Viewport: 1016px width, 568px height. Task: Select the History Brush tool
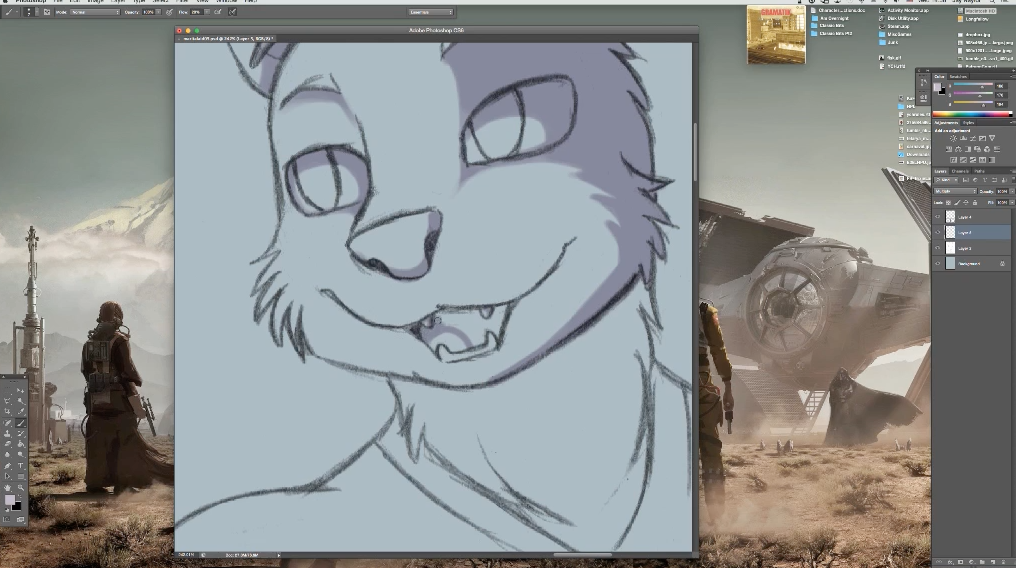21,433
